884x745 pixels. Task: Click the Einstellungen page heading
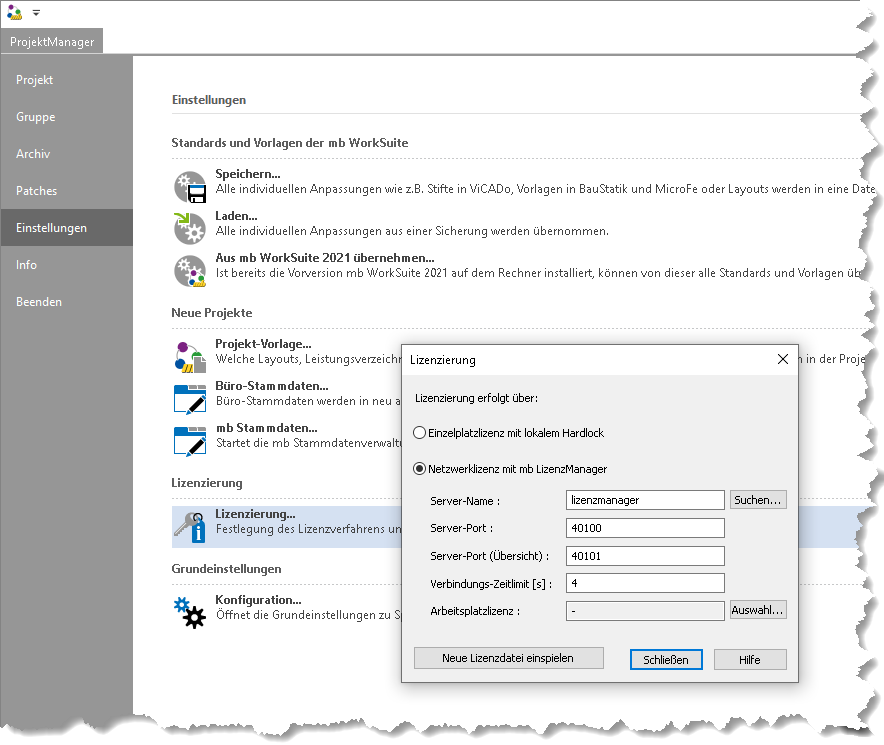coord(209,100)
